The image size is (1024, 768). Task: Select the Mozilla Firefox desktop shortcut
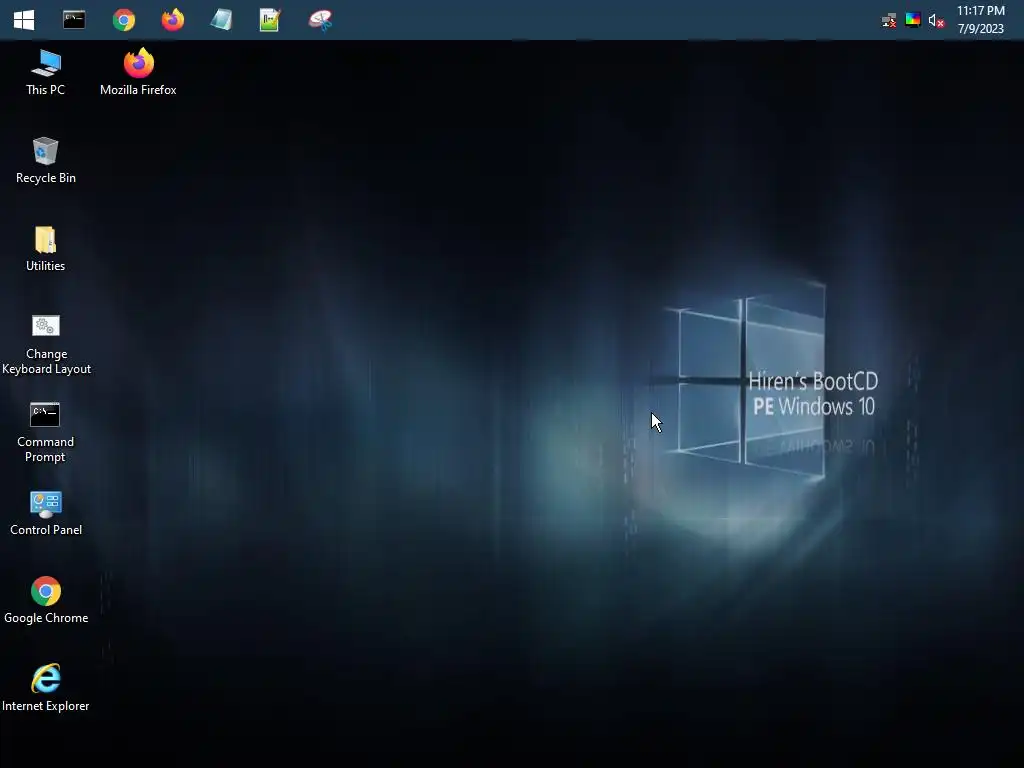[138, 72]
